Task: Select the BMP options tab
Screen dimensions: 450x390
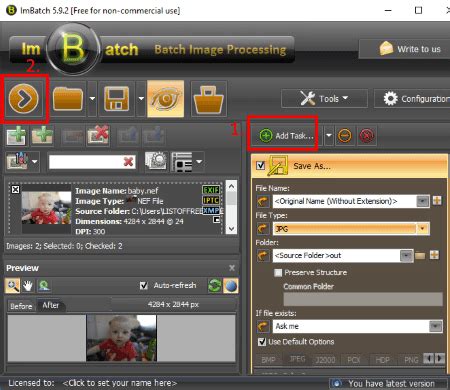Action: [x=268, y=360]
